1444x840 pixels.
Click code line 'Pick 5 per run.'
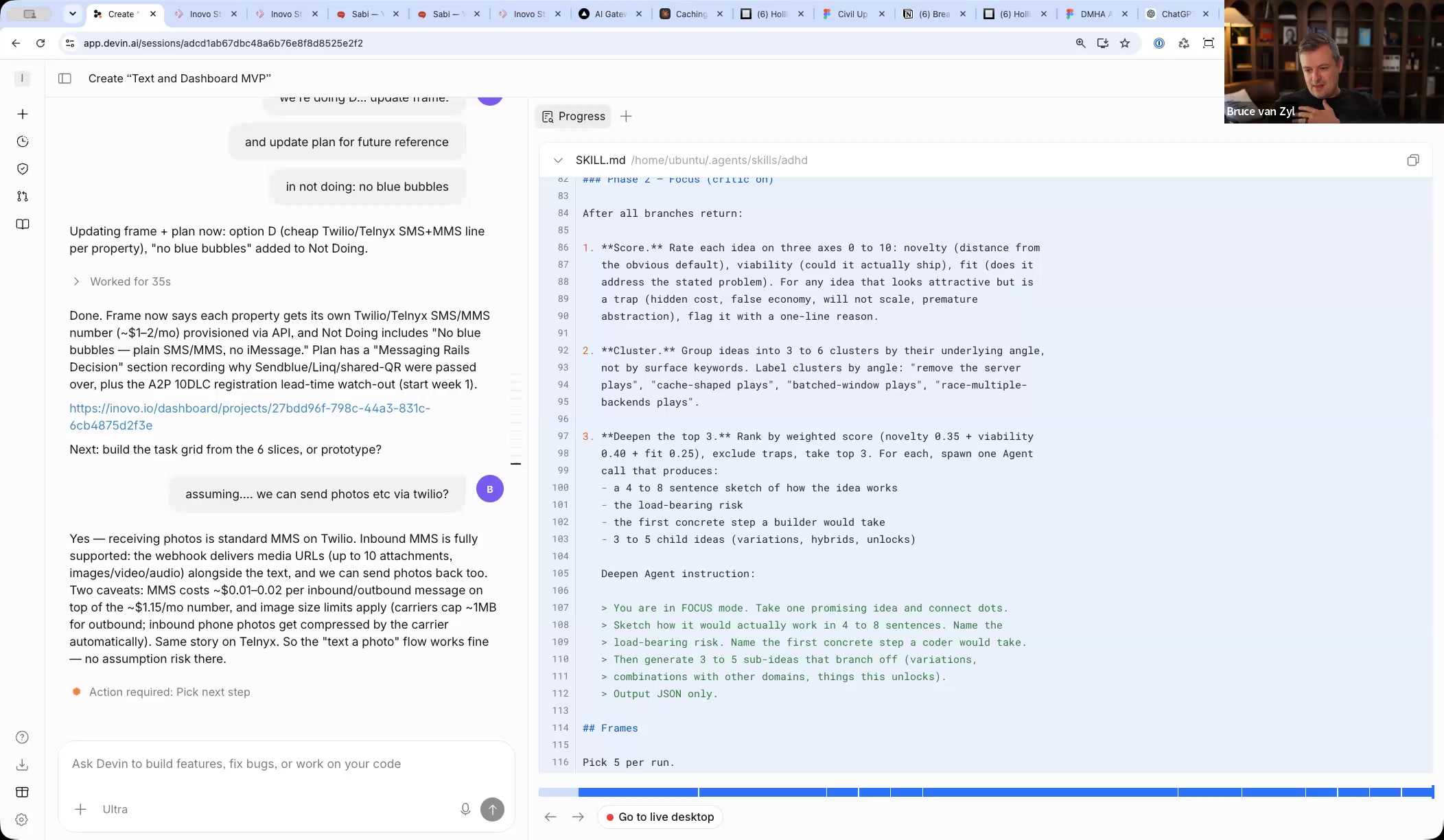pos(629,762)
